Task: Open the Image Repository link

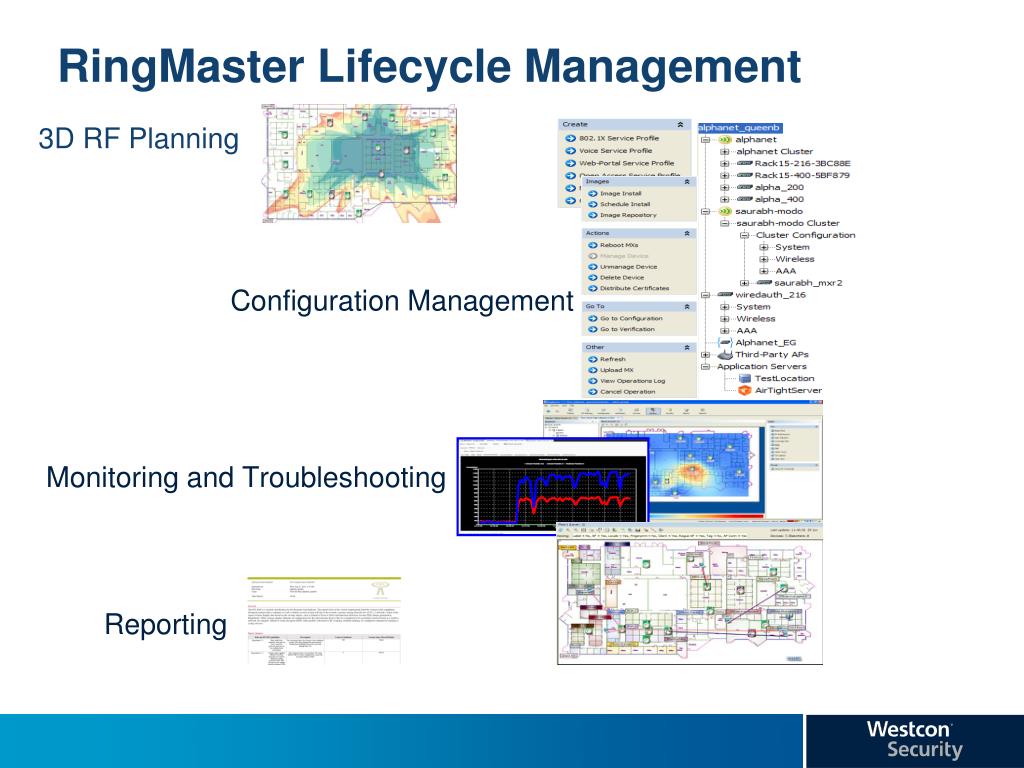Action: (x=628, y=215)
